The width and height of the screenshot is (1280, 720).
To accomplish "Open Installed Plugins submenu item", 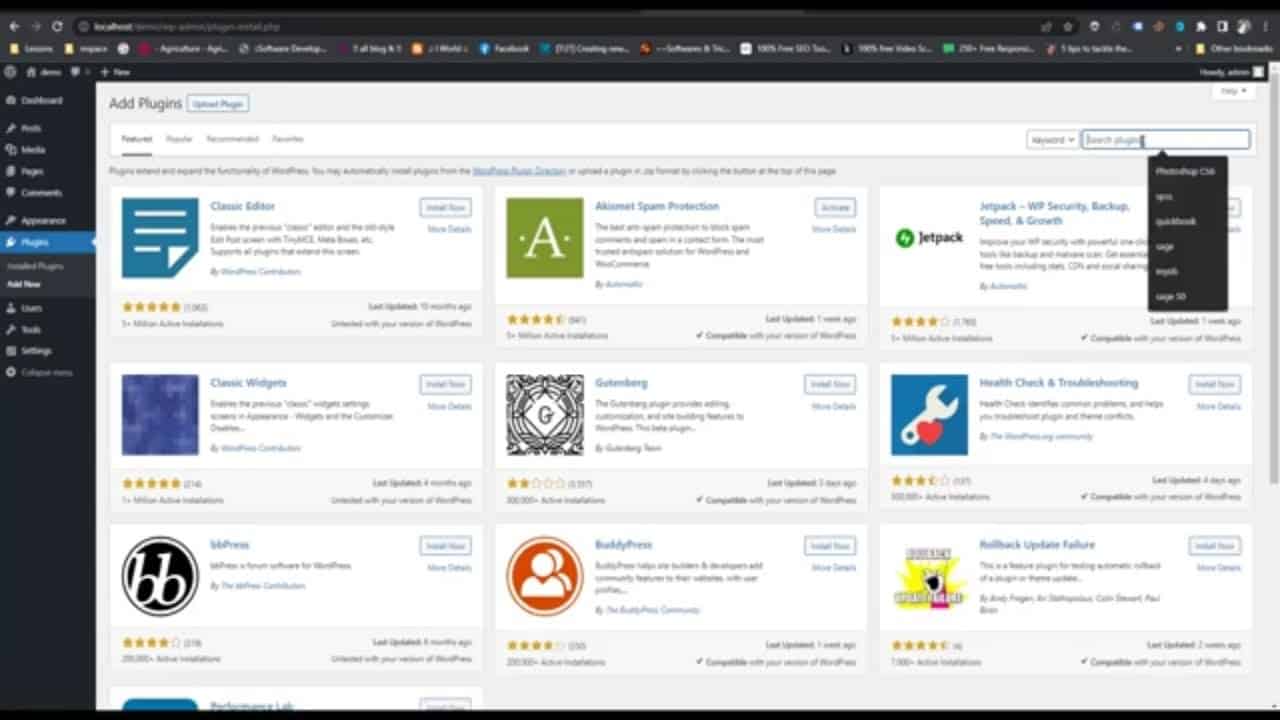I will pyautogui.click(x=36, y=266).
